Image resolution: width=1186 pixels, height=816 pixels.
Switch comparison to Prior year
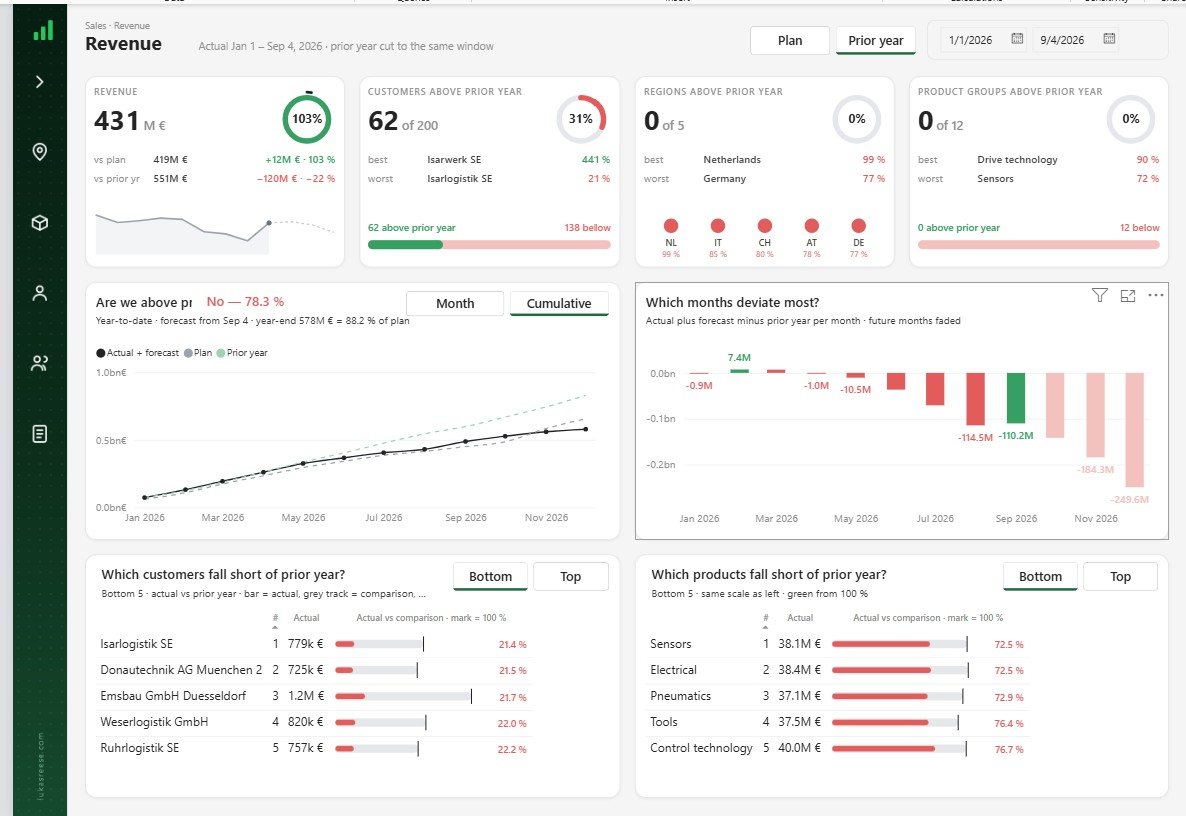tap(876, 41)
